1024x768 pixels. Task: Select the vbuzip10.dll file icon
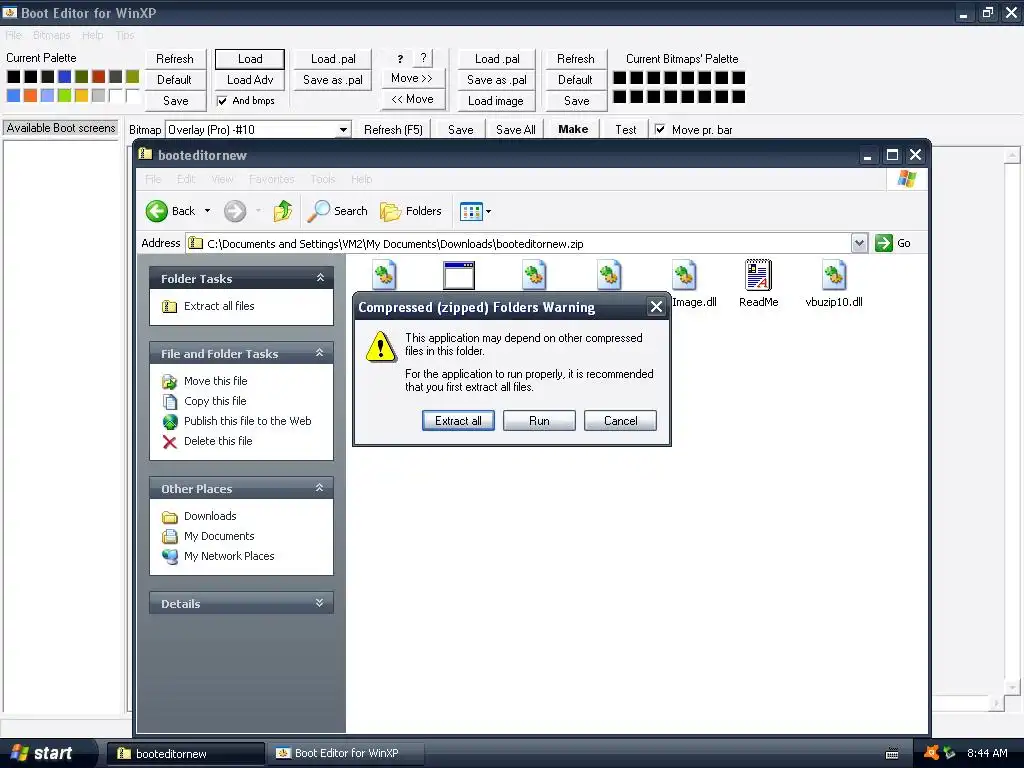[834, 275]
